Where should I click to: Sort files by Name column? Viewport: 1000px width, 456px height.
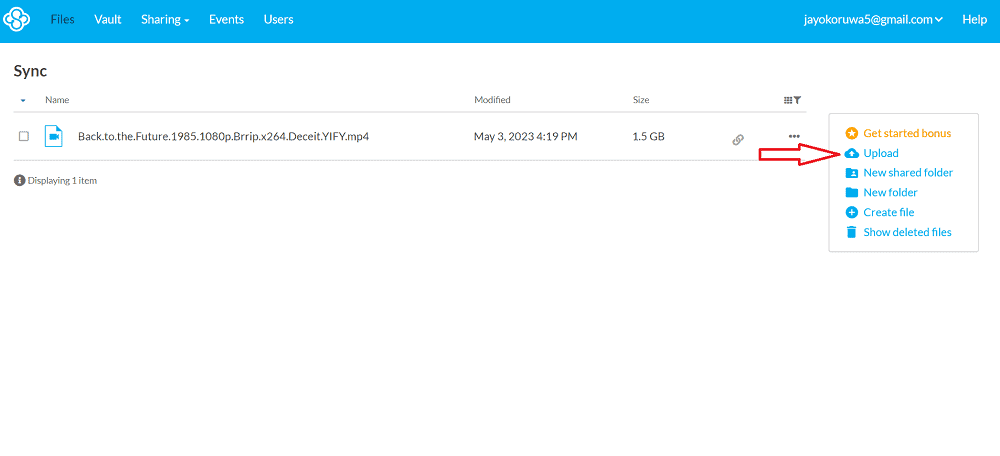click(57, 100)
